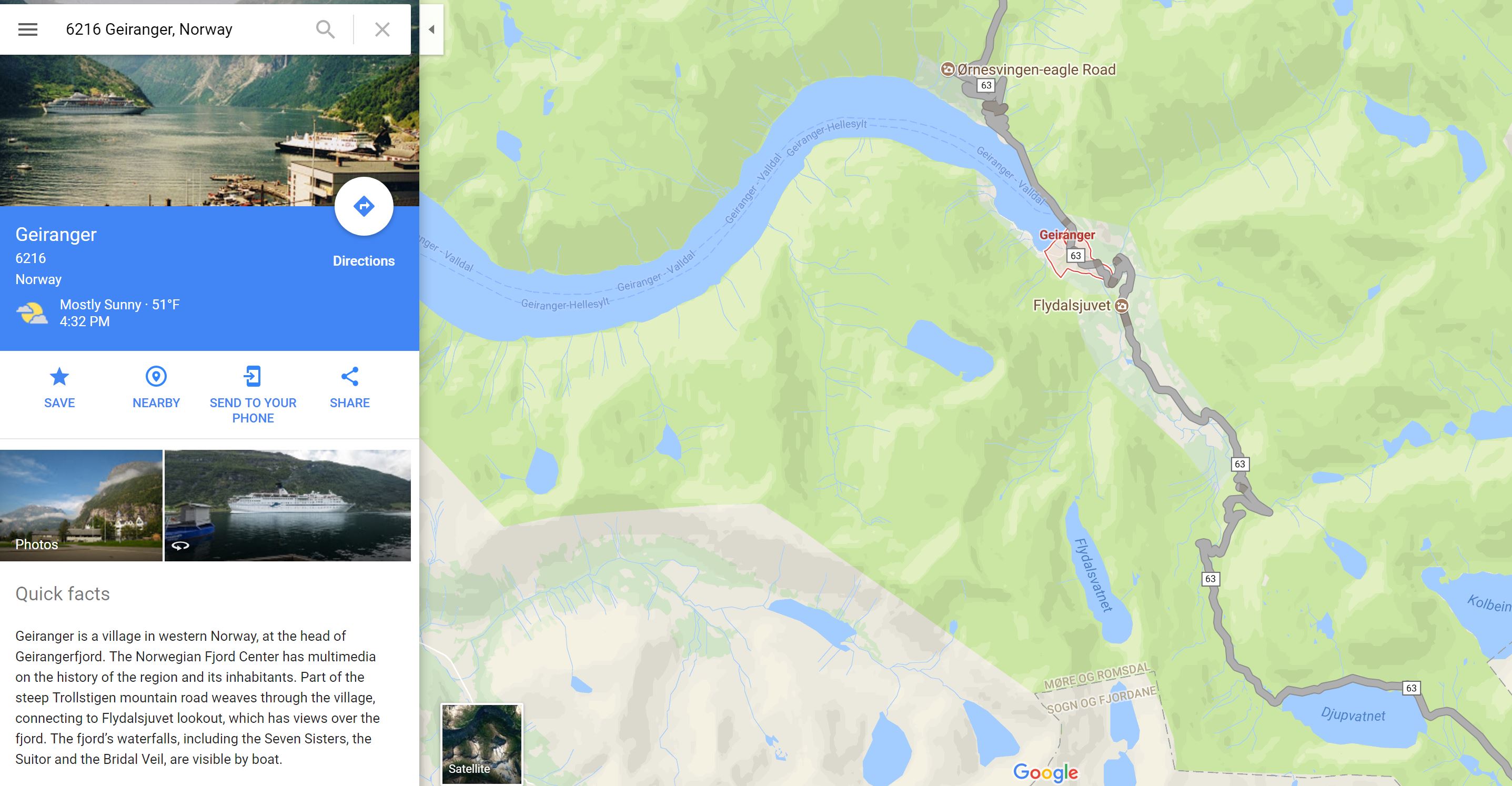Viewport: 1512px width, 786px height.
Task: Open the 360 cruise ship photo
Action: [288, 506]
